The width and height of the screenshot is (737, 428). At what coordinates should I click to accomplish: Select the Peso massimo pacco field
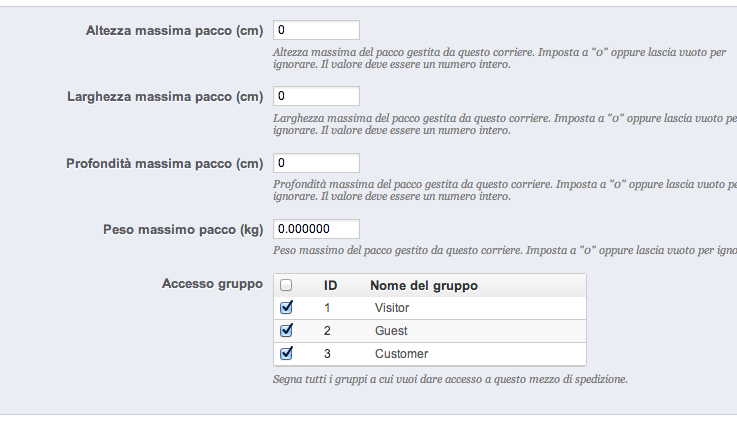click(315, 229)
